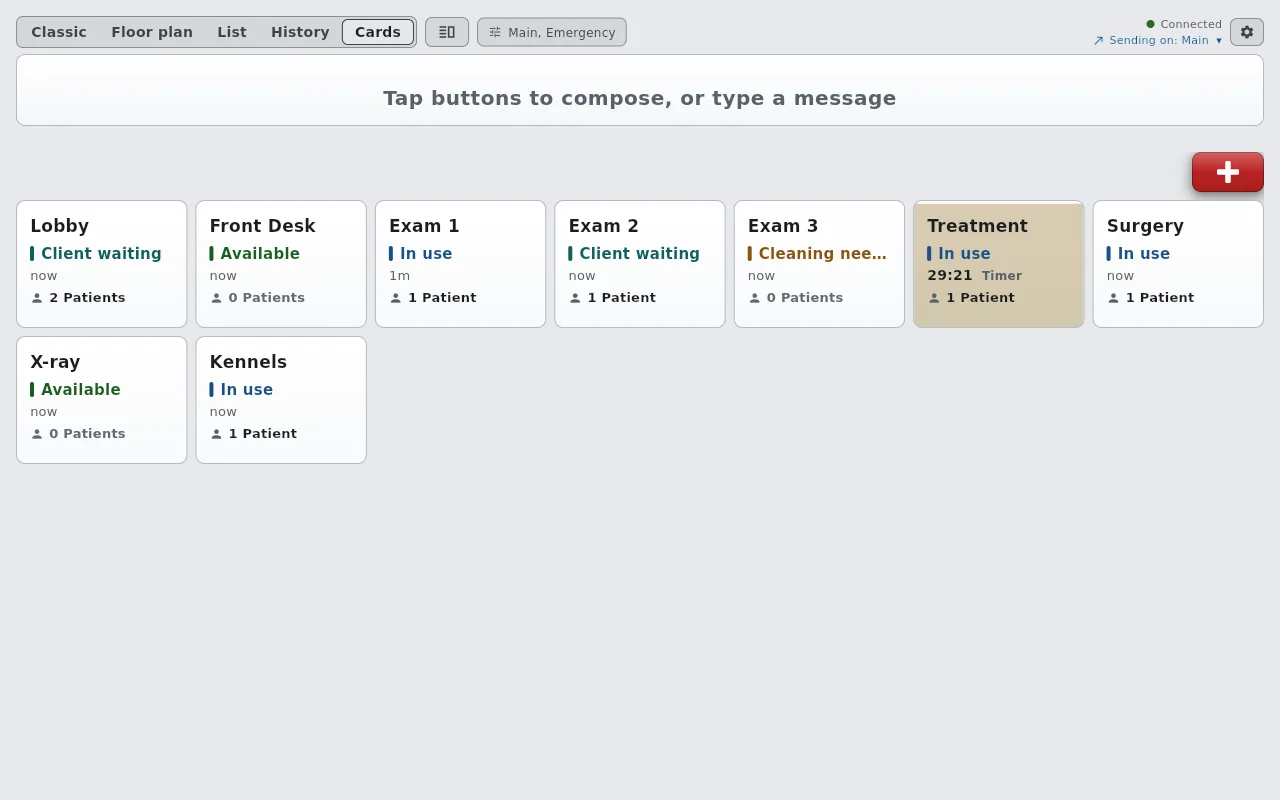This screenshot has height=800, width=1280.
Task: Select the List view tab
Action: [232, 32]
